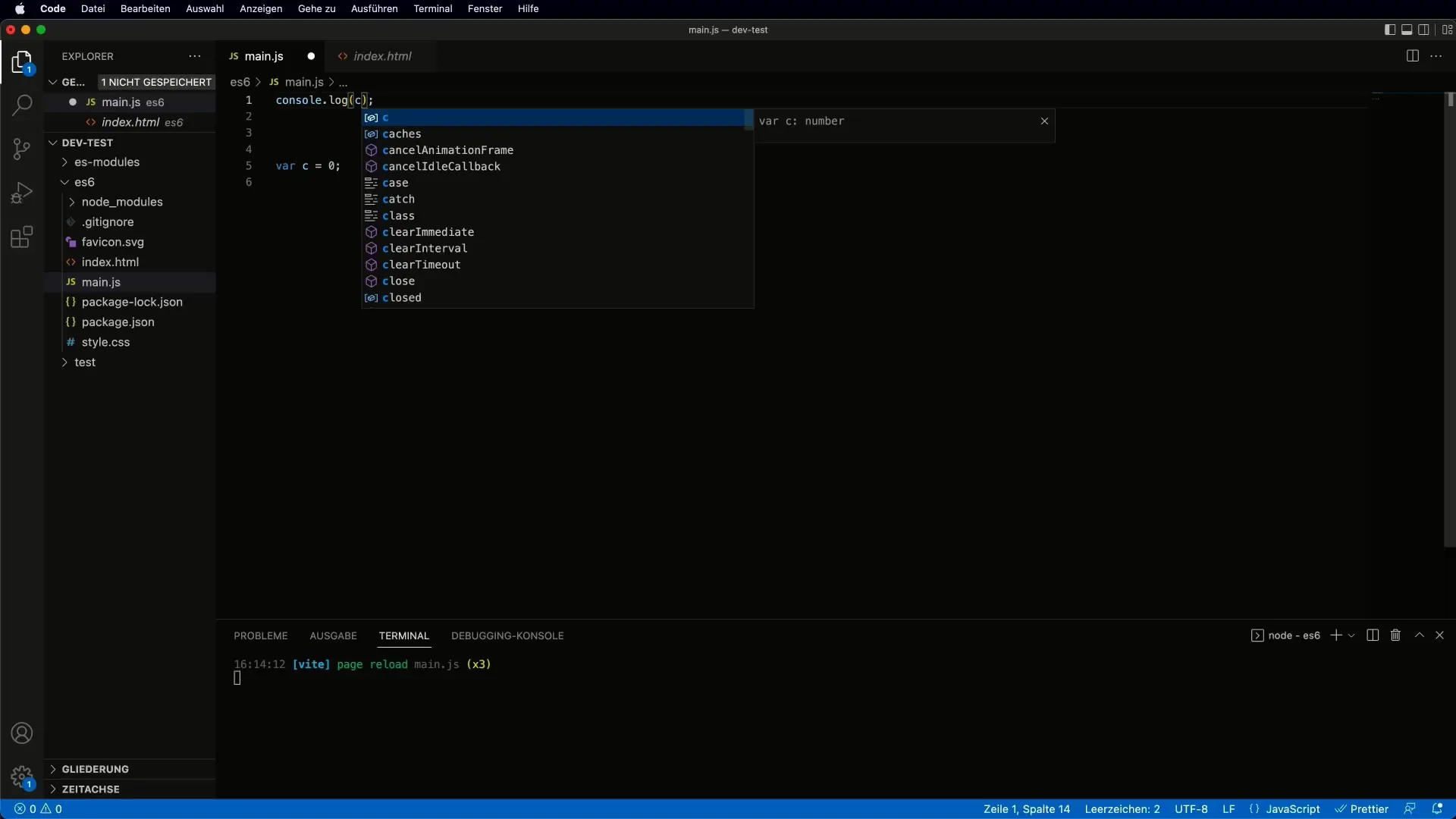Click Prettier in status bar
1456x819 pixels.
pos(1362,809)
